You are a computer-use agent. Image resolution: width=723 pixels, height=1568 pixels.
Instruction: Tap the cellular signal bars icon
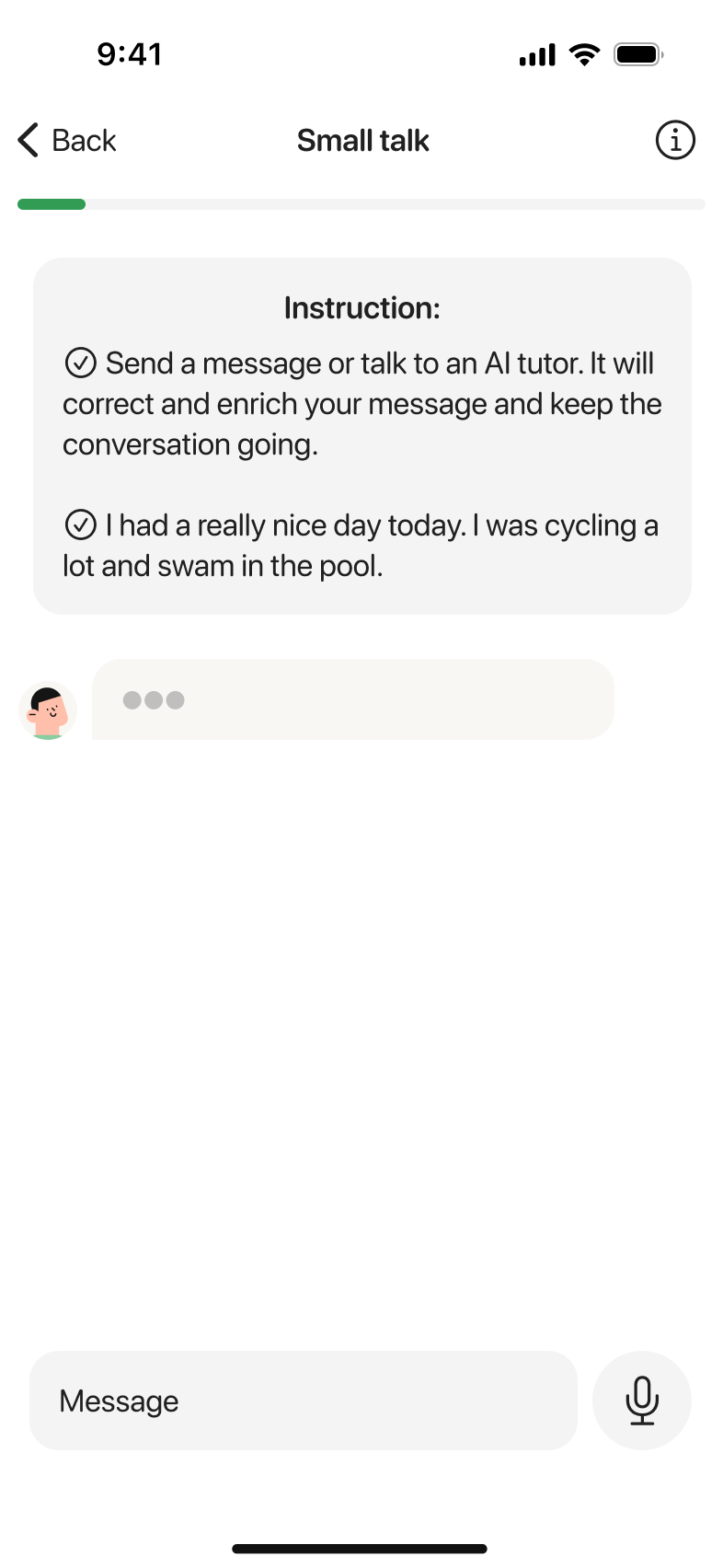(x=537, y=55)
